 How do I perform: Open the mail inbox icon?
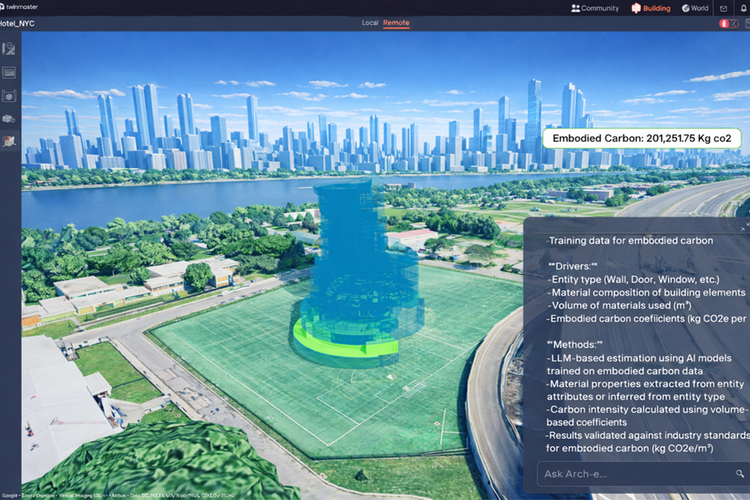click(723, 8)
